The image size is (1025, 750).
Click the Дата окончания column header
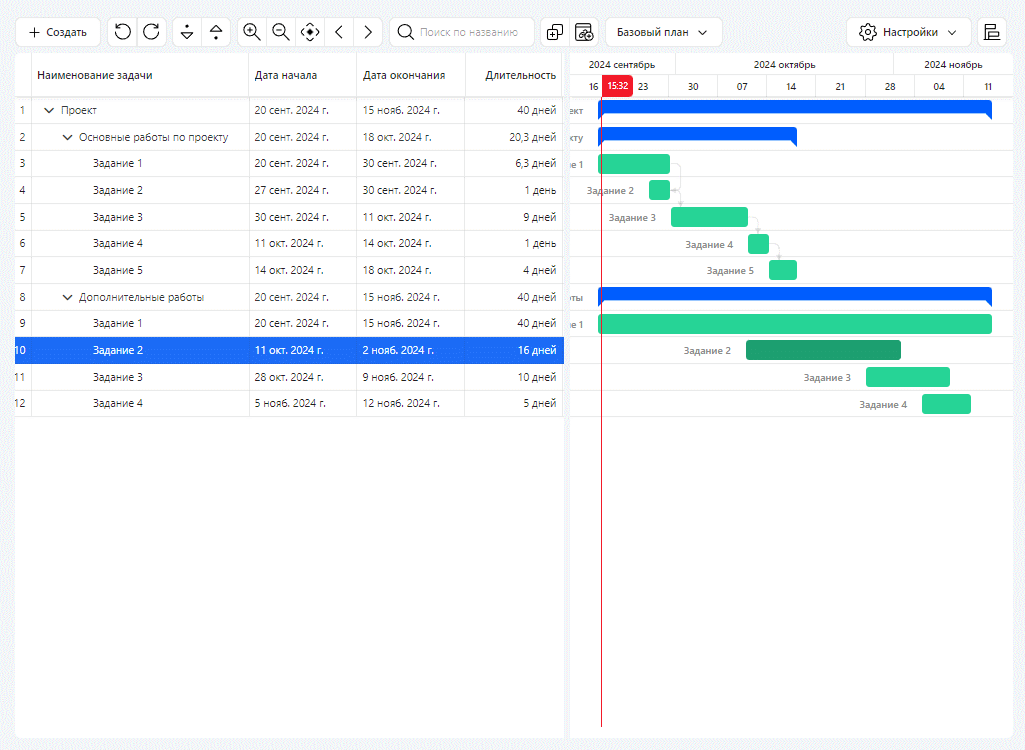(411, 75)
